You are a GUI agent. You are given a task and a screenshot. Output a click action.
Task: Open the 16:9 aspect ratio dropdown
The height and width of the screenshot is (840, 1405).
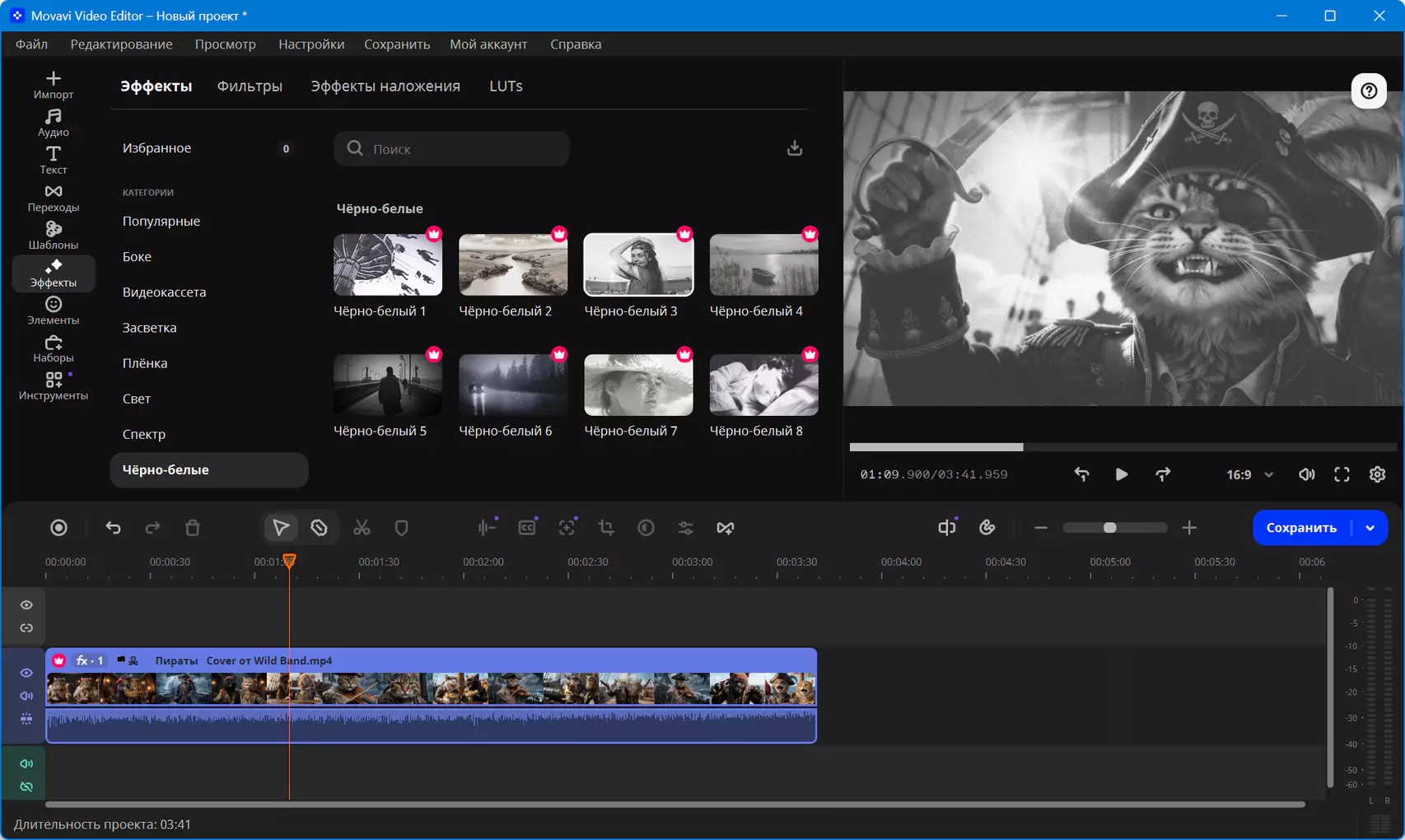(1249, 474)
